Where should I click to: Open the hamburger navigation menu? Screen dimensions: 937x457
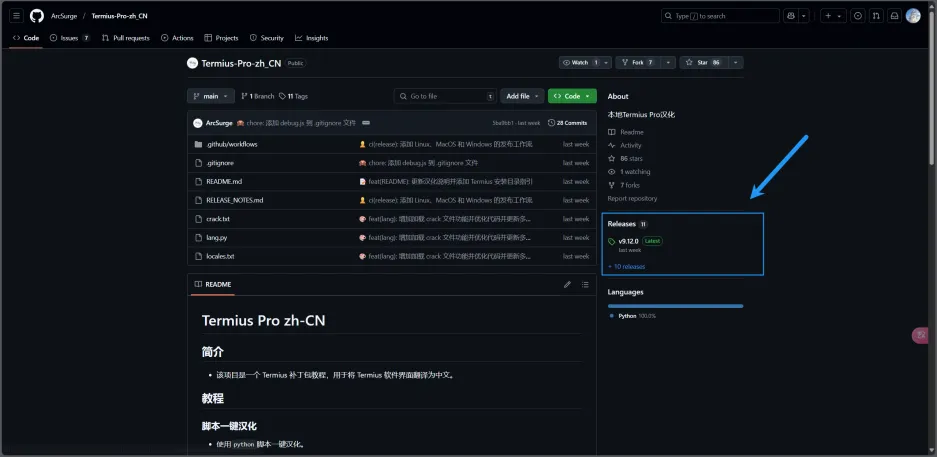click(x=17, y=16)
